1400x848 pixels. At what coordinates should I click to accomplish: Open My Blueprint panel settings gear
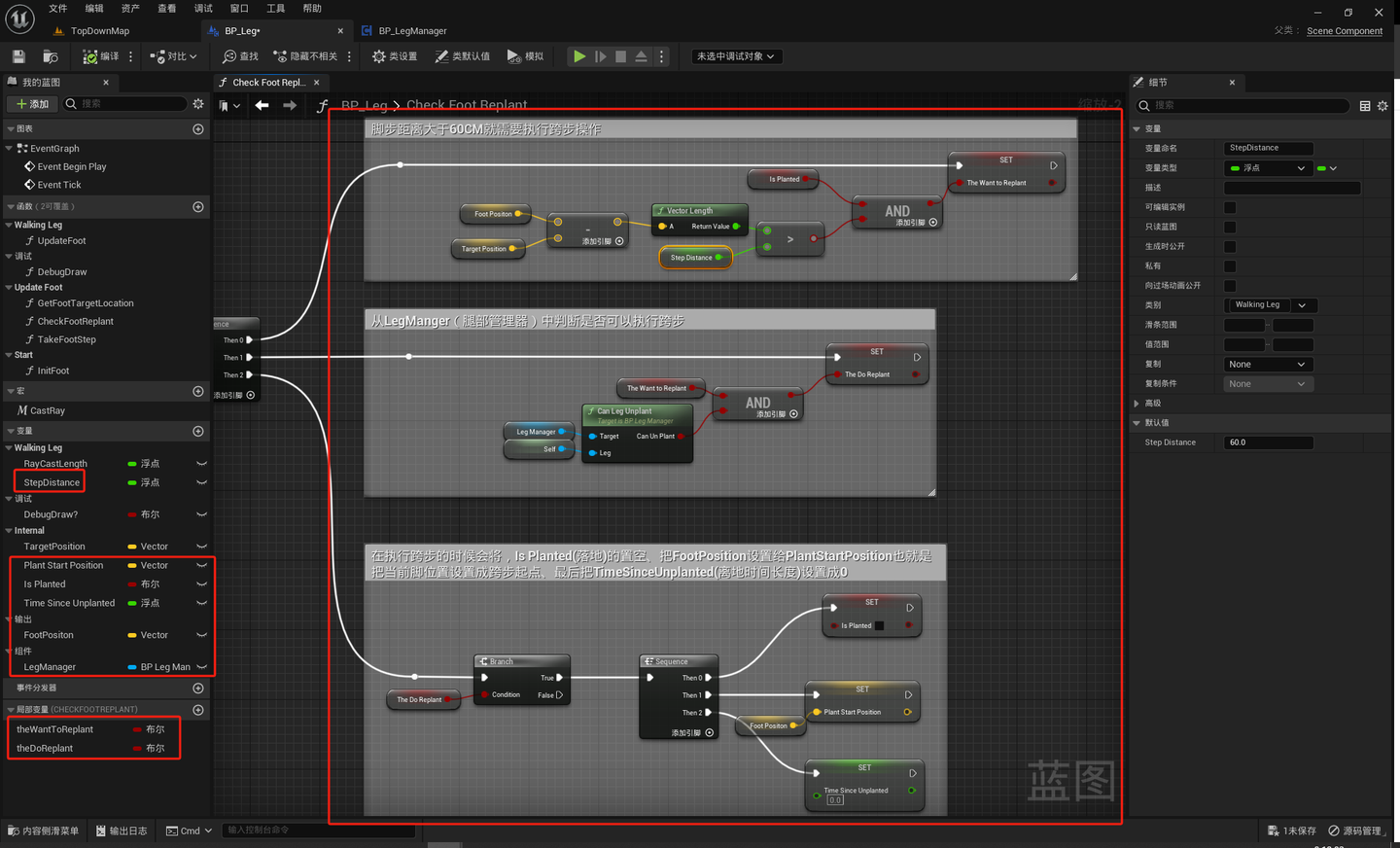pyautogui.click(x=198, y=104)
